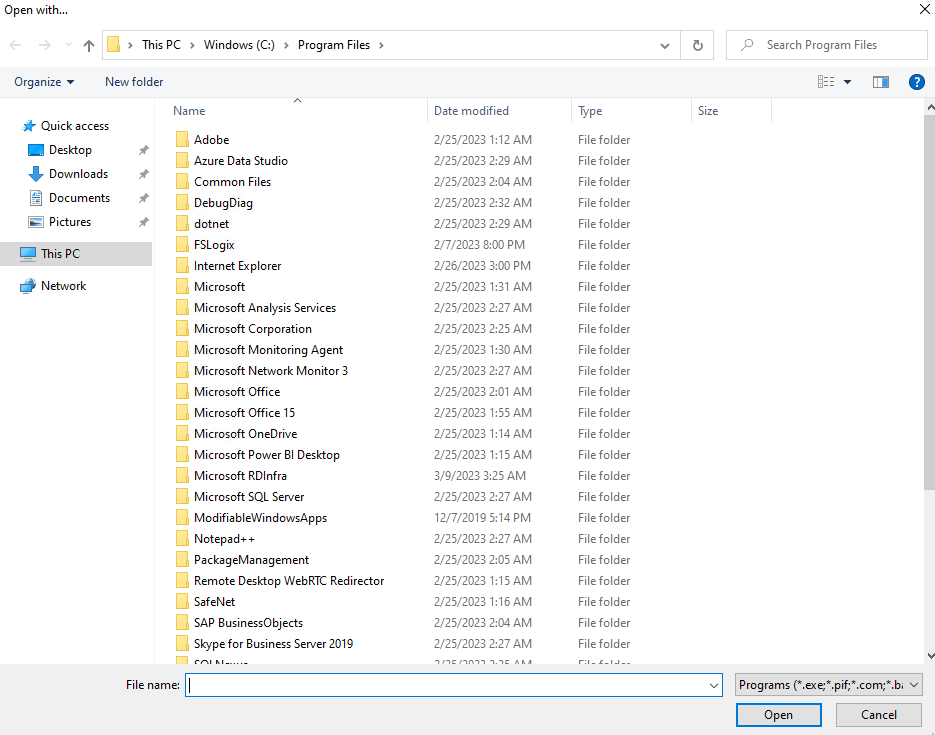Image resolution: width=935 pixels, height=735 pixels.
Task: Select Skype for Business Server 2019 folder
Action: [273, 644]
